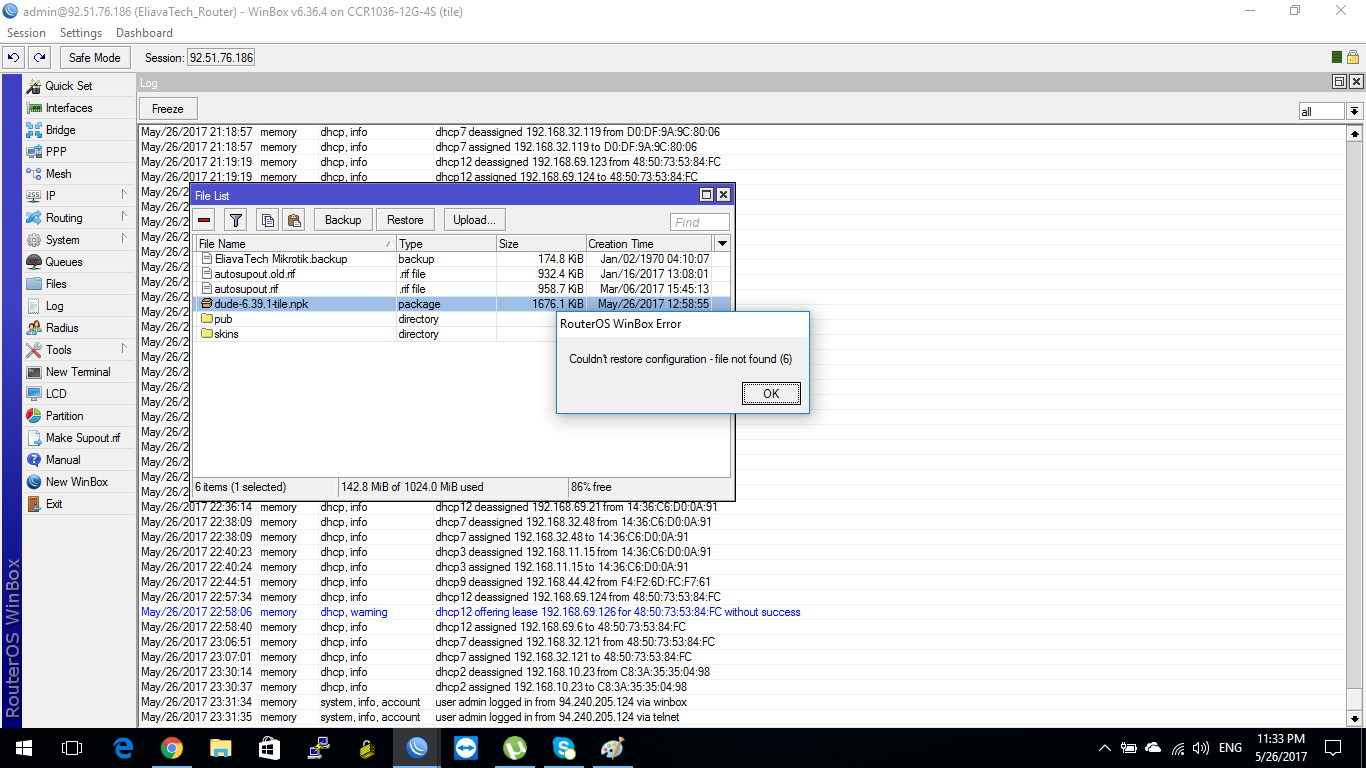Open Radius from the sidebar

pyautogui.click(x=62, y=328)
